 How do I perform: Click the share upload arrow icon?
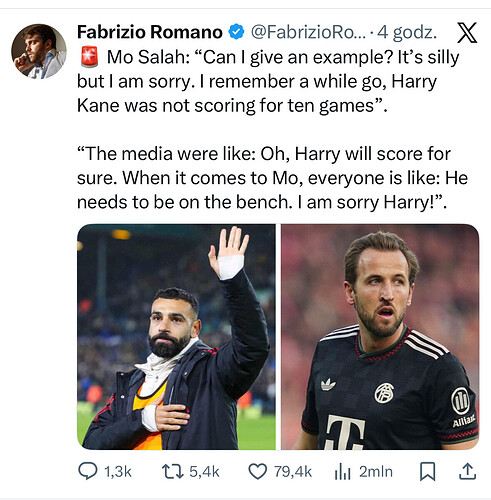[468, 471]
